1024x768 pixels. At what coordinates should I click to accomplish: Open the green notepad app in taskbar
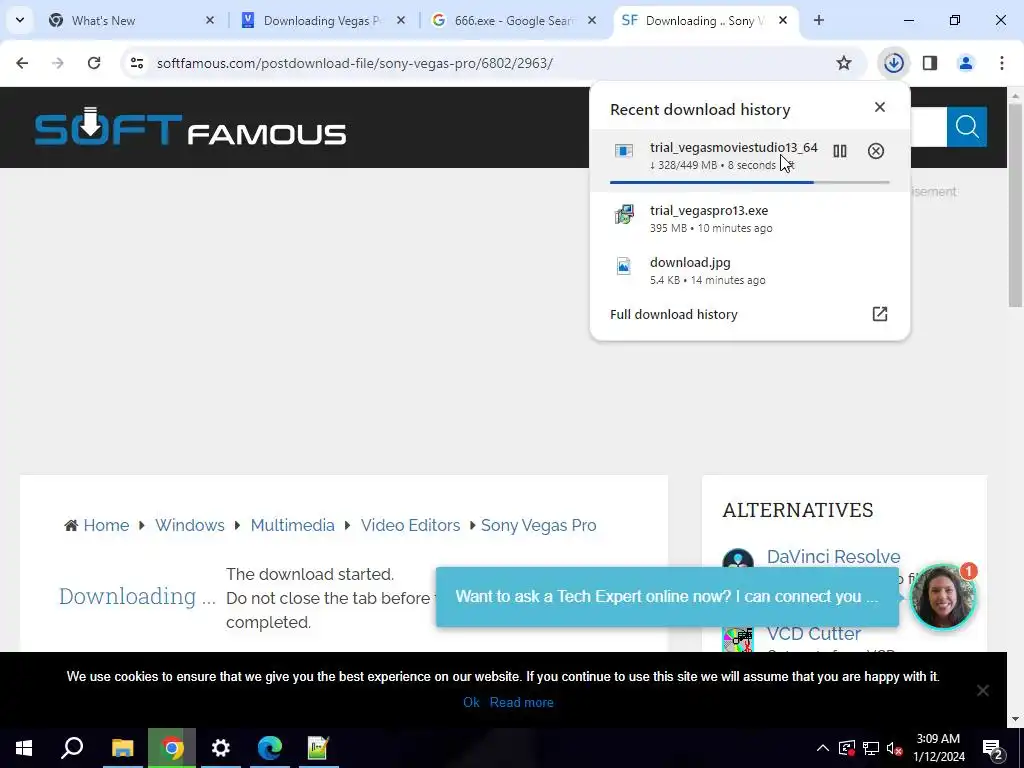coord(318,748)
